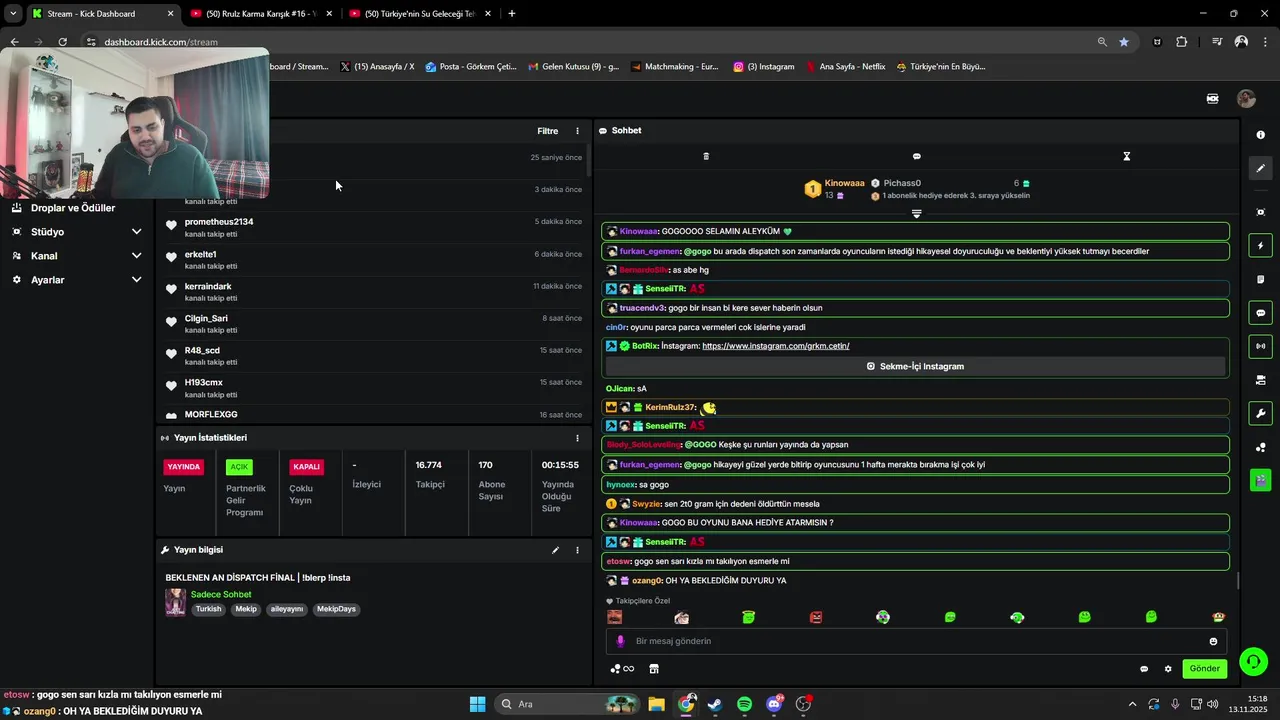Open the activity feed three-dot menu
This screenshot has height=720, width=1280.
pos(577,131)
